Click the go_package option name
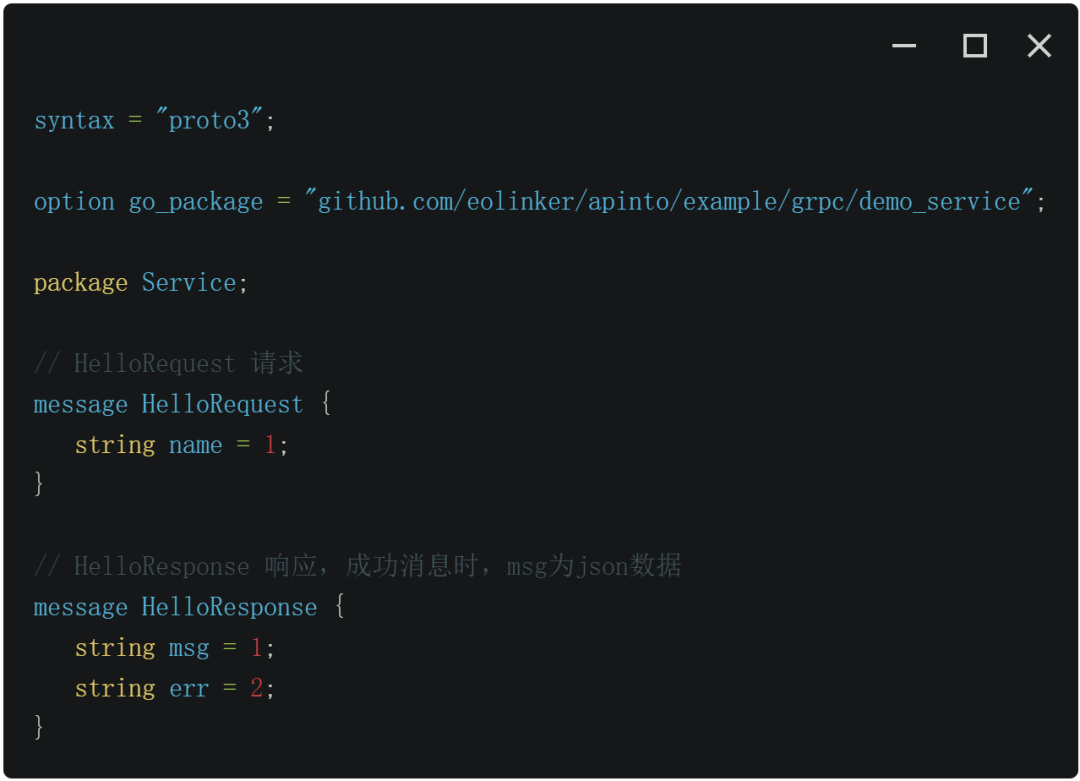 coord(196,202)
